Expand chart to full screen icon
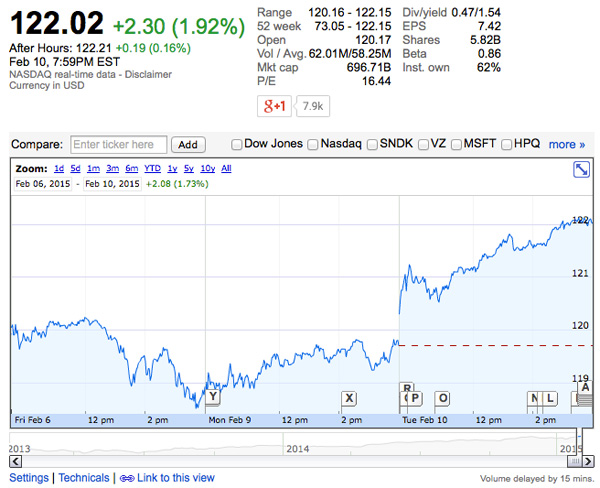The image size is (600, 488). point(581,170)
